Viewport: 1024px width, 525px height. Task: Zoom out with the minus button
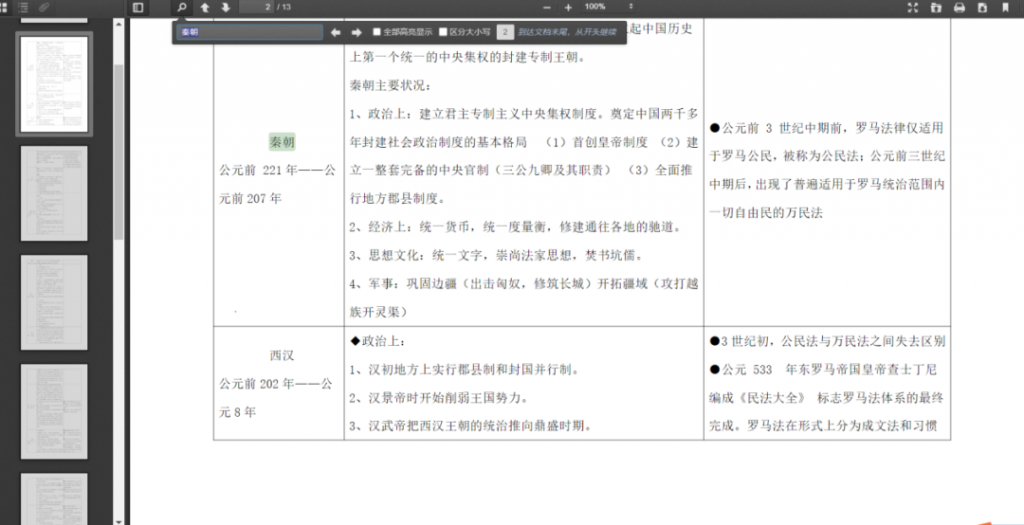tap(547, 7)
